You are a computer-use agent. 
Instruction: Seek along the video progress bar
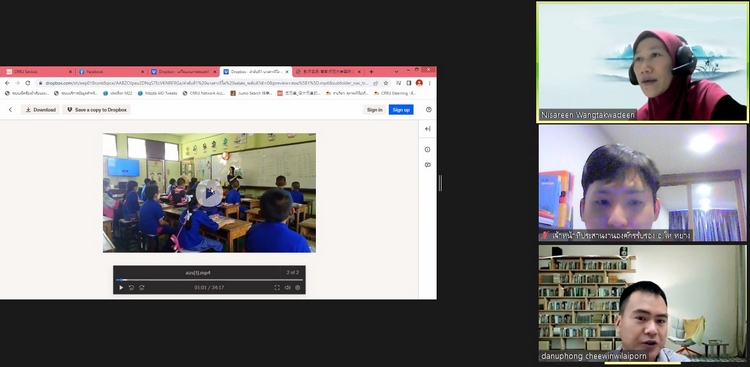(209, 280)
